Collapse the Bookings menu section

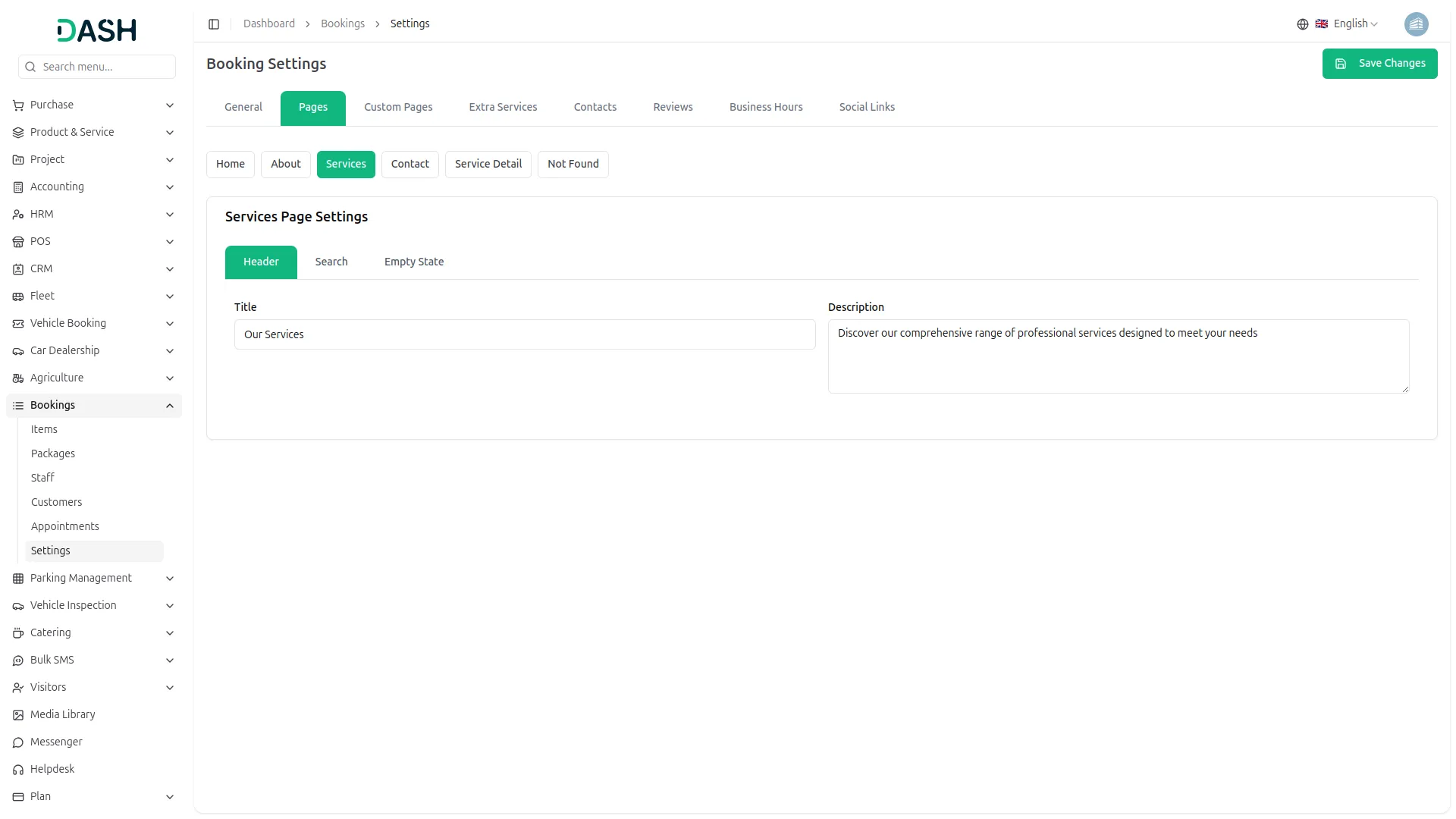coord(170,406)
